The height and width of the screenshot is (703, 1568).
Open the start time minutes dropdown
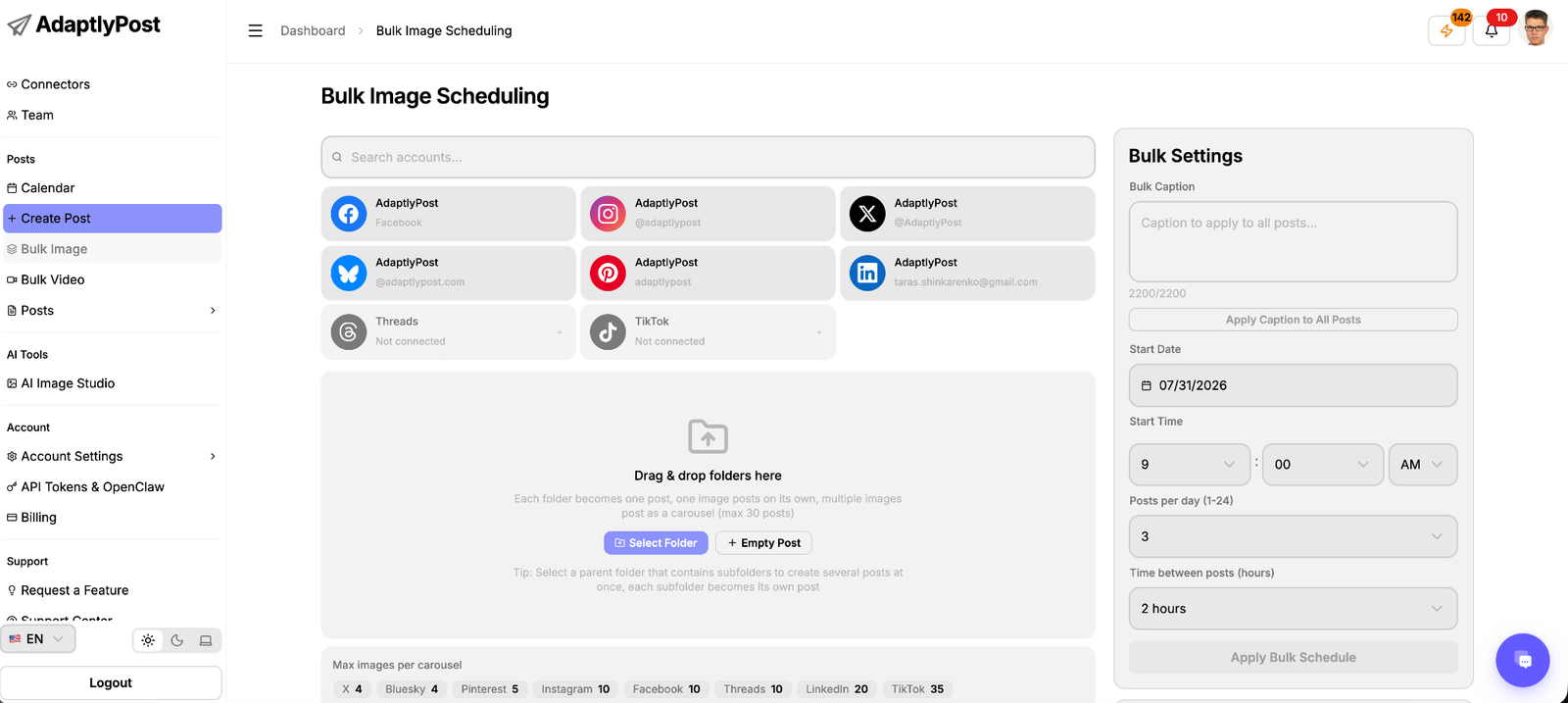[x=1323, y=465]
